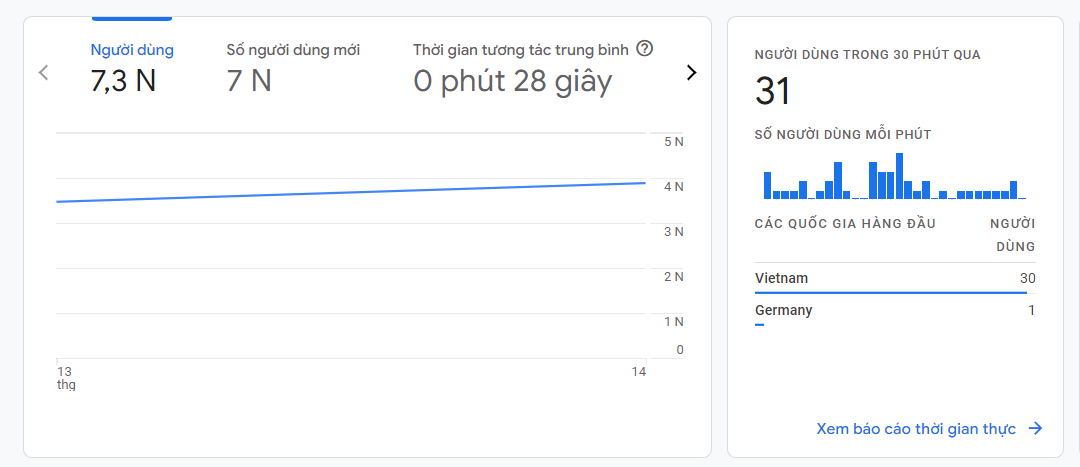Click the right chevron to show next metrics

[690, 72]
